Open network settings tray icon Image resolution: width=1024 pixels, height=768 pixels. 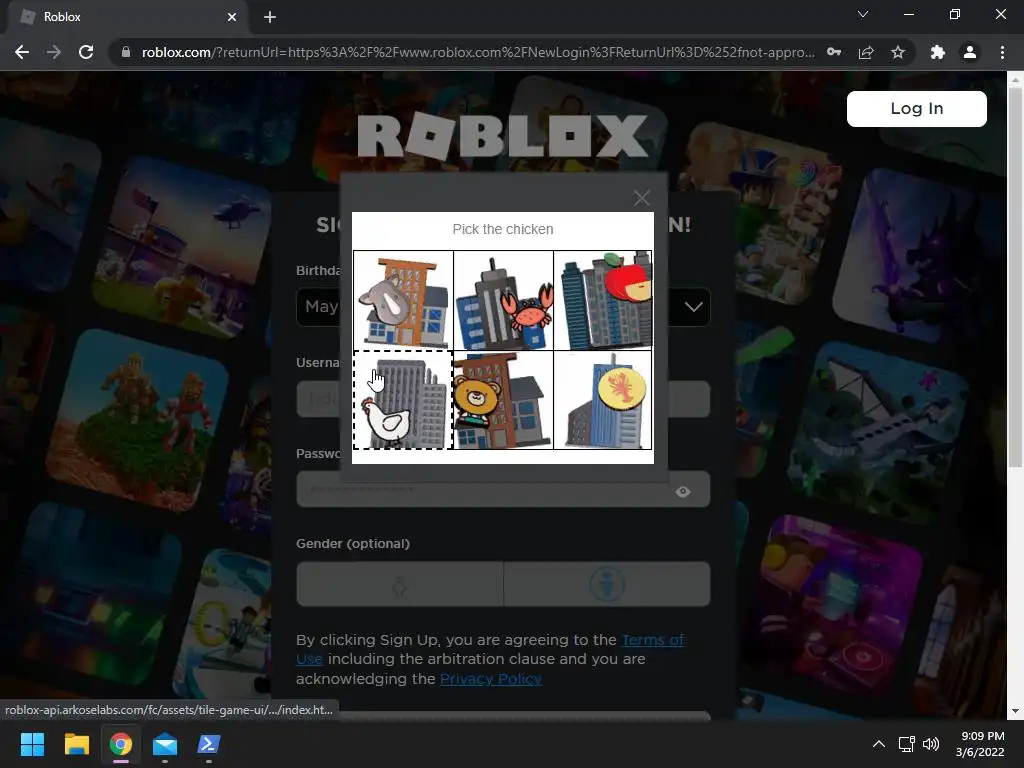tap(906, 744)
